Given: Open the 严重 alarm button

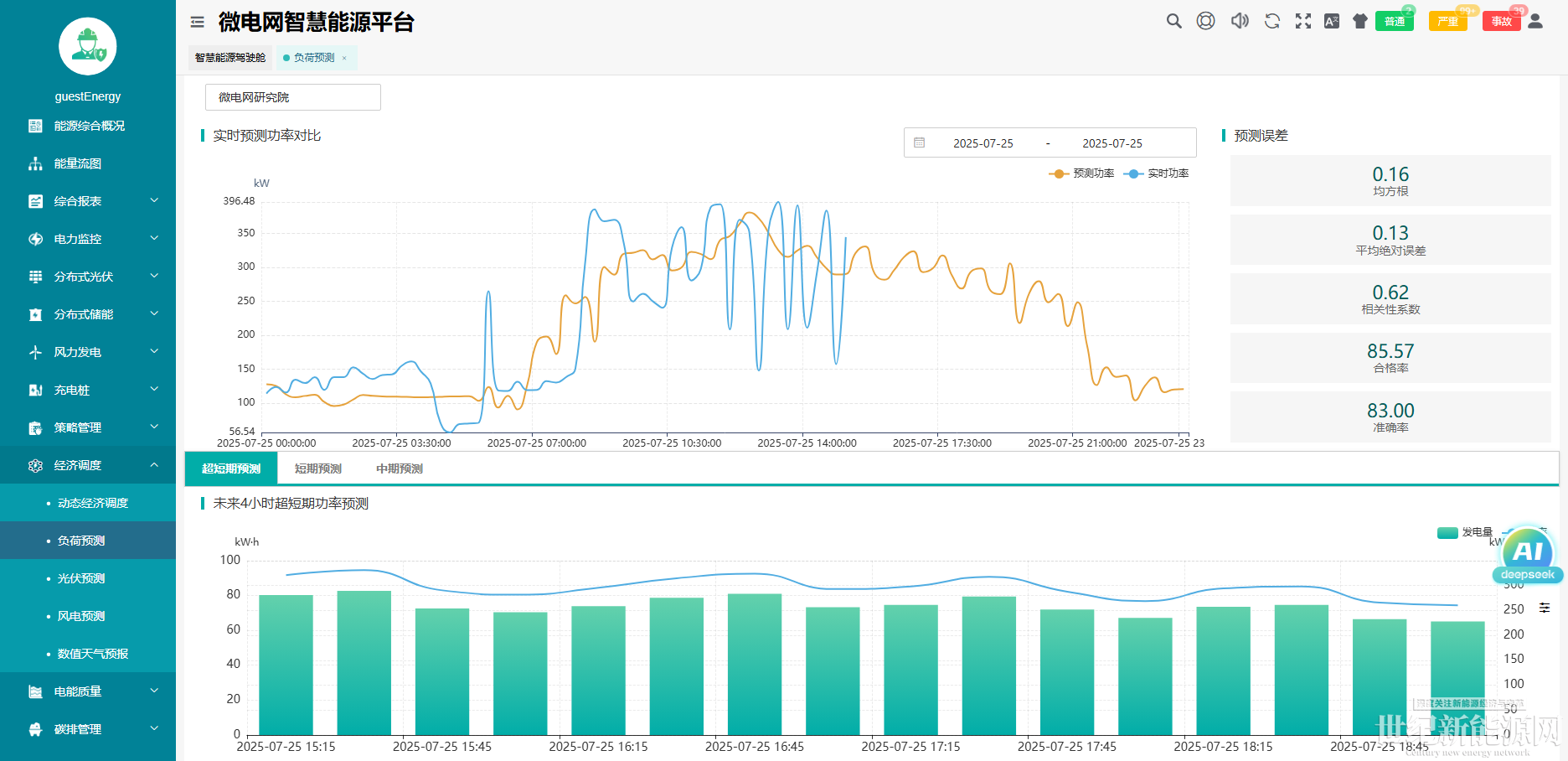Looking at the screenshot, I should point(1447,22).
